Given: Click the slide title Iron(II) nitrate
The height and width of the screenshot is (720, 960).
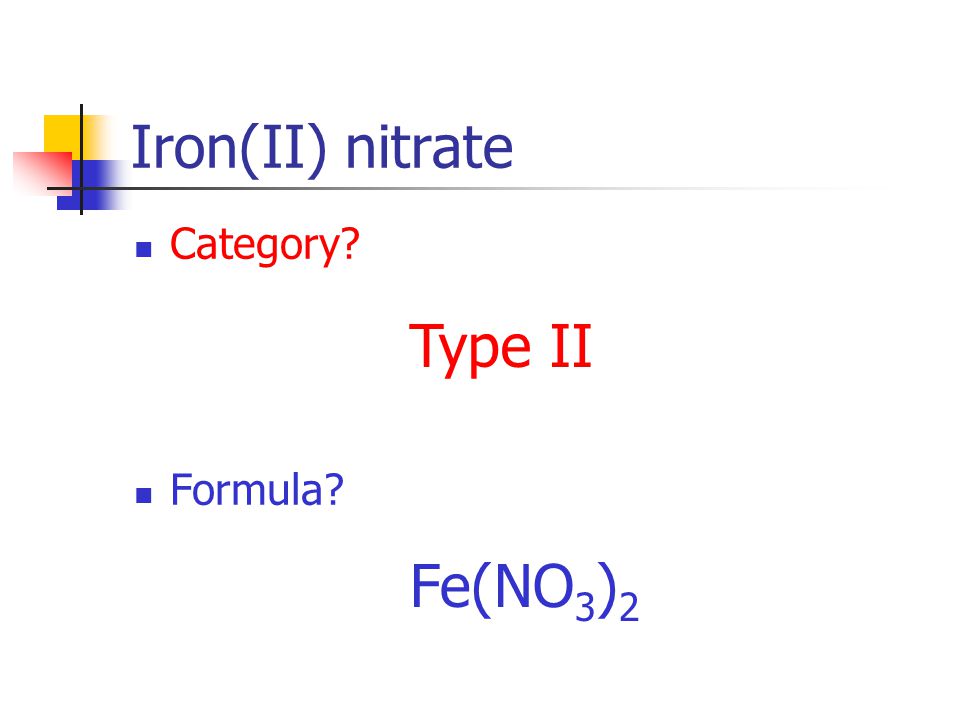Looking at the screenshot, I should 322,149.
